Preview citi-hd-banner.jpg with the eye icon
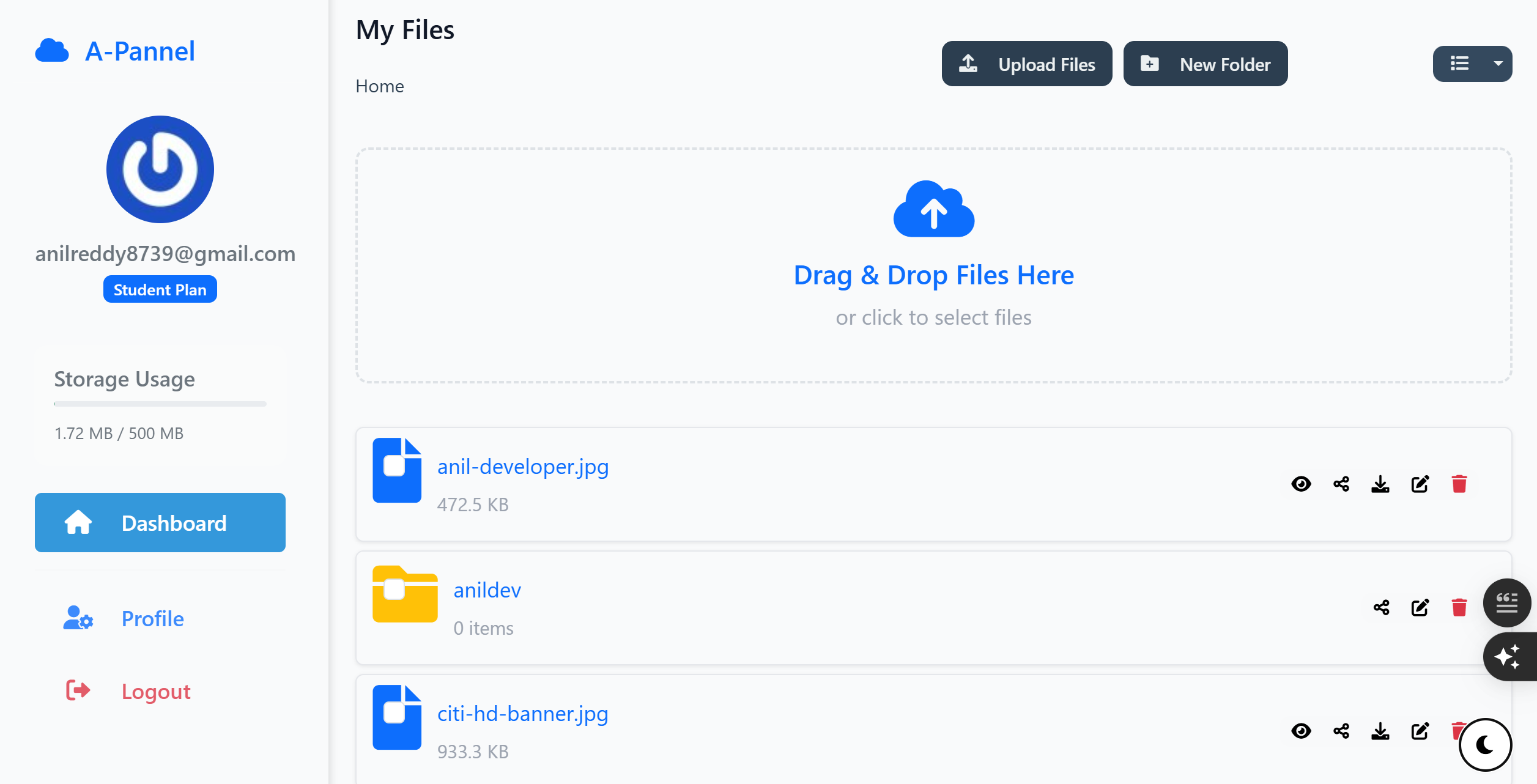 1302,731
